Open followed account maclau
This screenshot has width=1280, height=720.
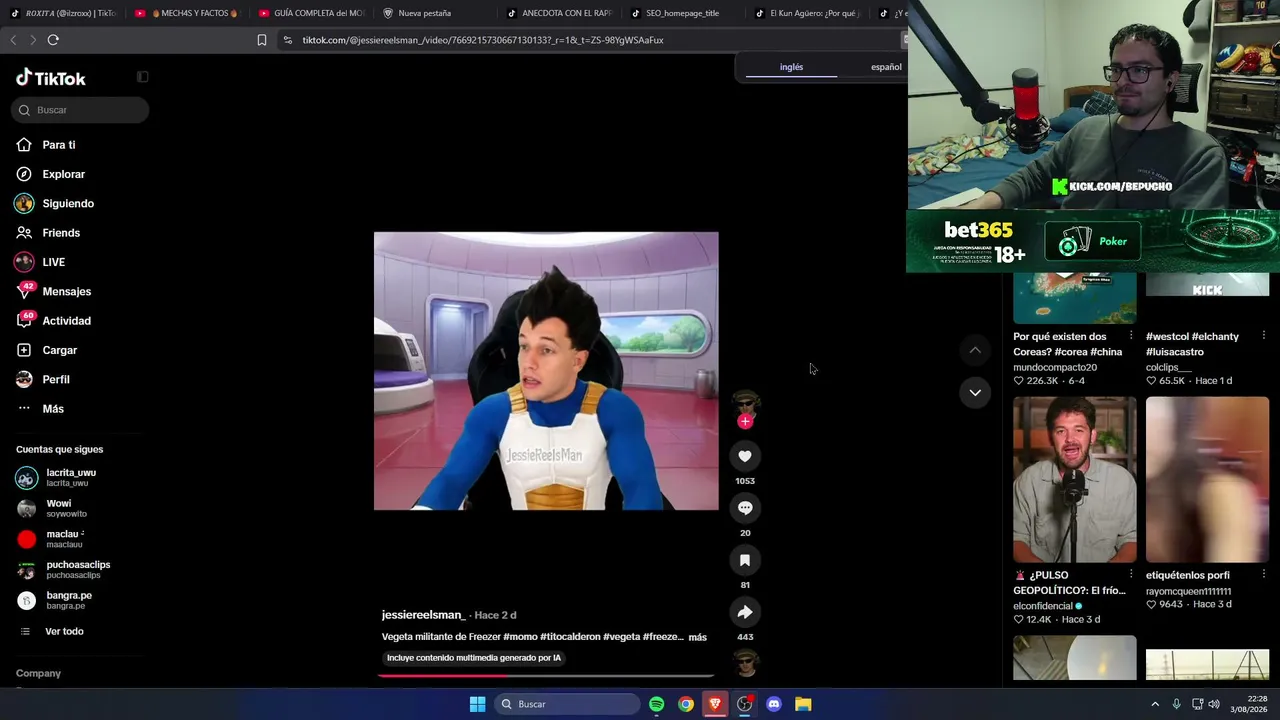coord(51,539)
